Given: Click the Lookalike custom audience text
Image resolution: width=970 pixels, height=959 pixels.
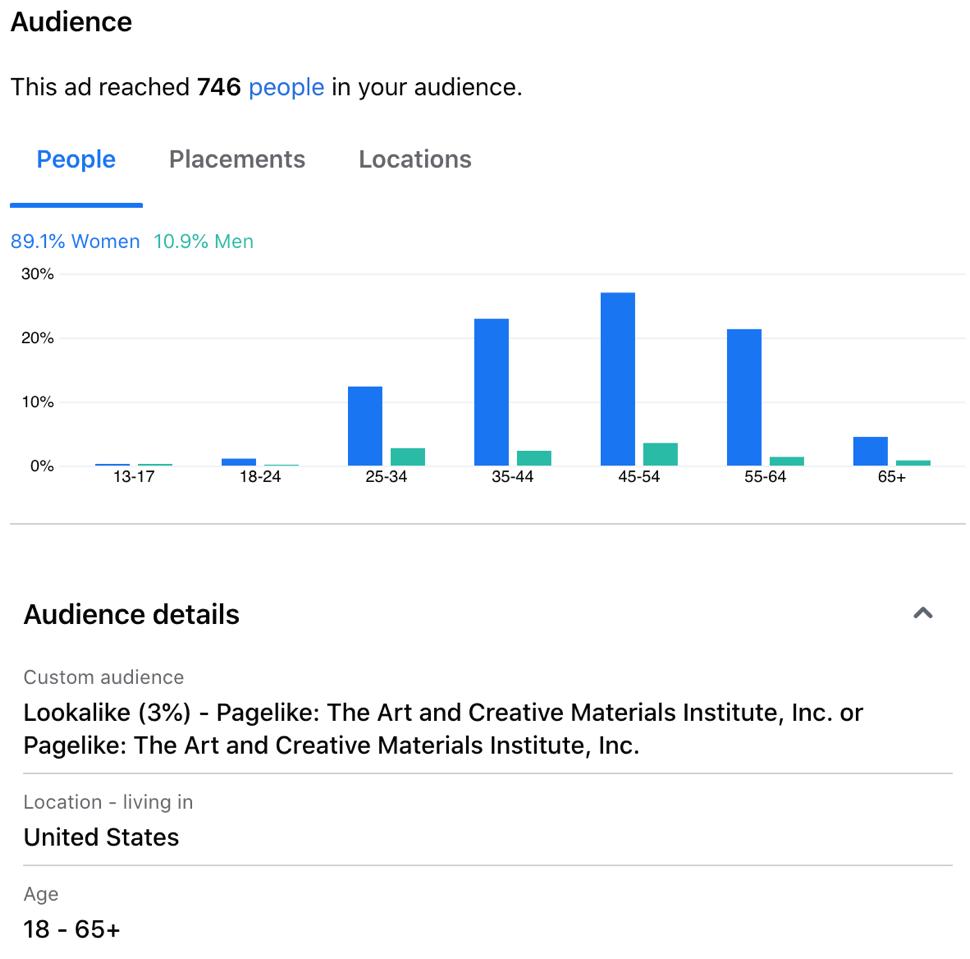Looking at the screenshot, I should (442, 728).
